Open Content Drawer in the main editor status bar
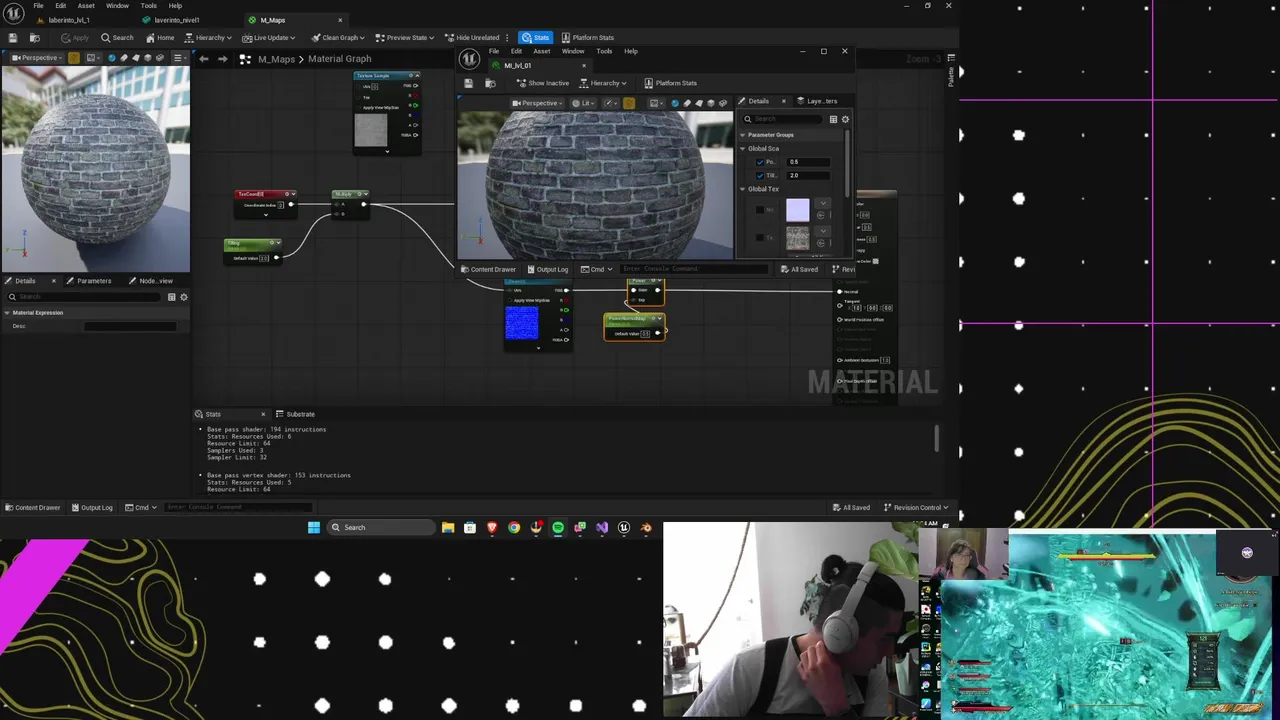 (x=32, y=507)
